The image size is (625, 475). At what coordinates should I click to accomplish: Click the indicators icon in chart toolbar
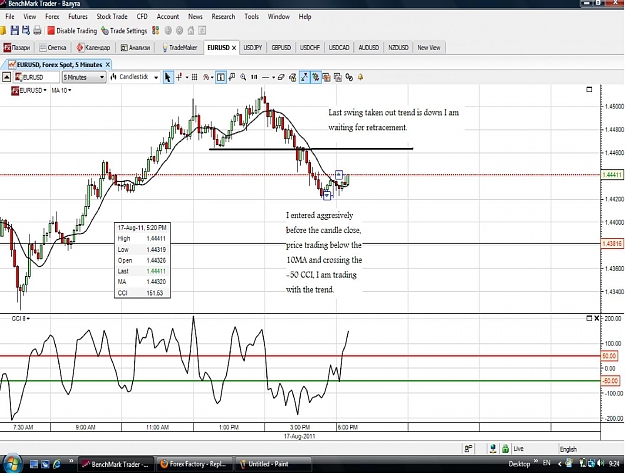click(x=206, y=77)
